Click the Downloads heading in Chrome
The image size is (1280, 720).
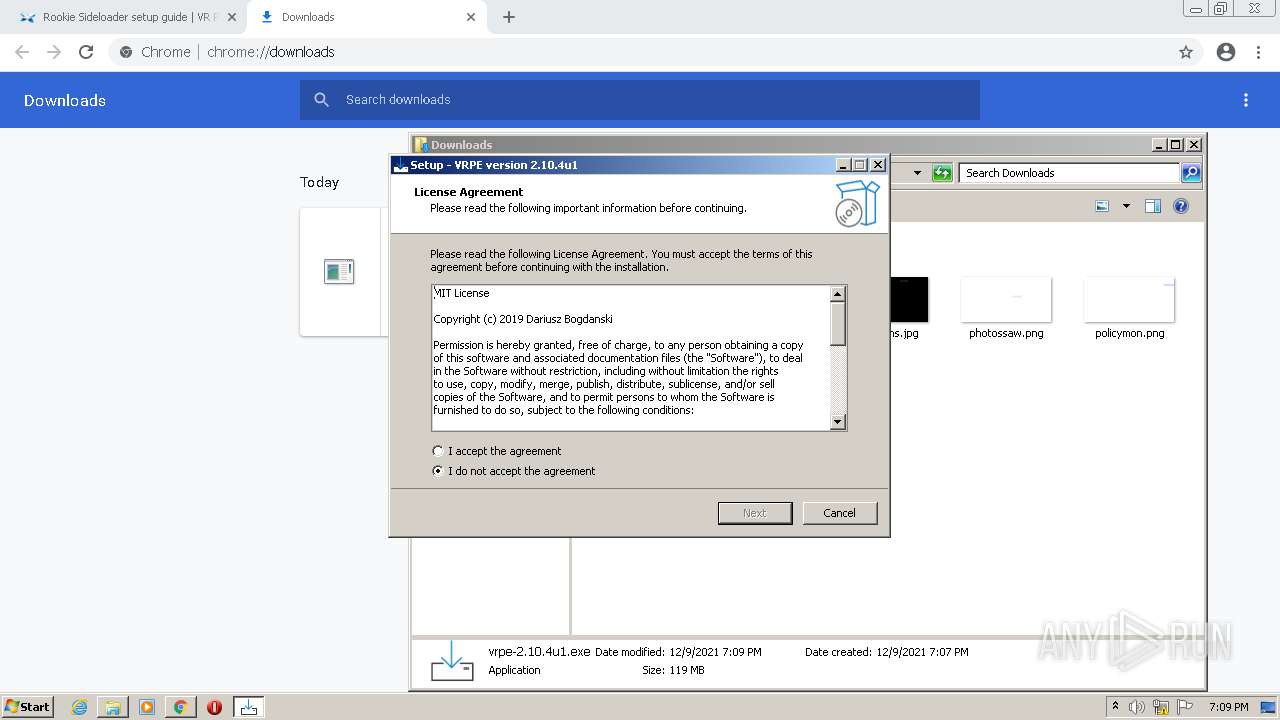click(x=65, y=100)
